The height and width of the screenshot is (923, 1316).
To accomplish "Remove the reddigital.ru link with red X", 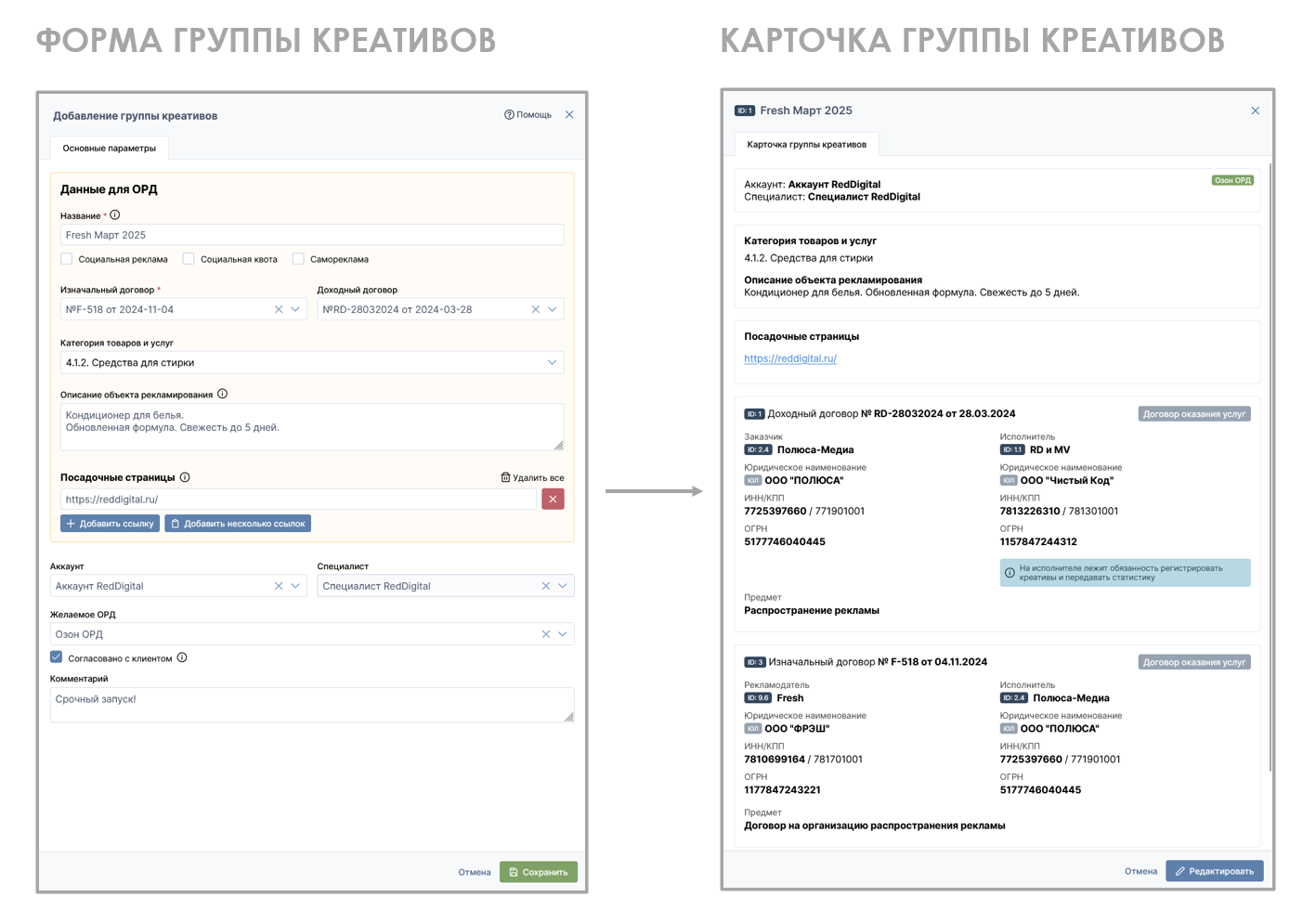I will 553,500.
